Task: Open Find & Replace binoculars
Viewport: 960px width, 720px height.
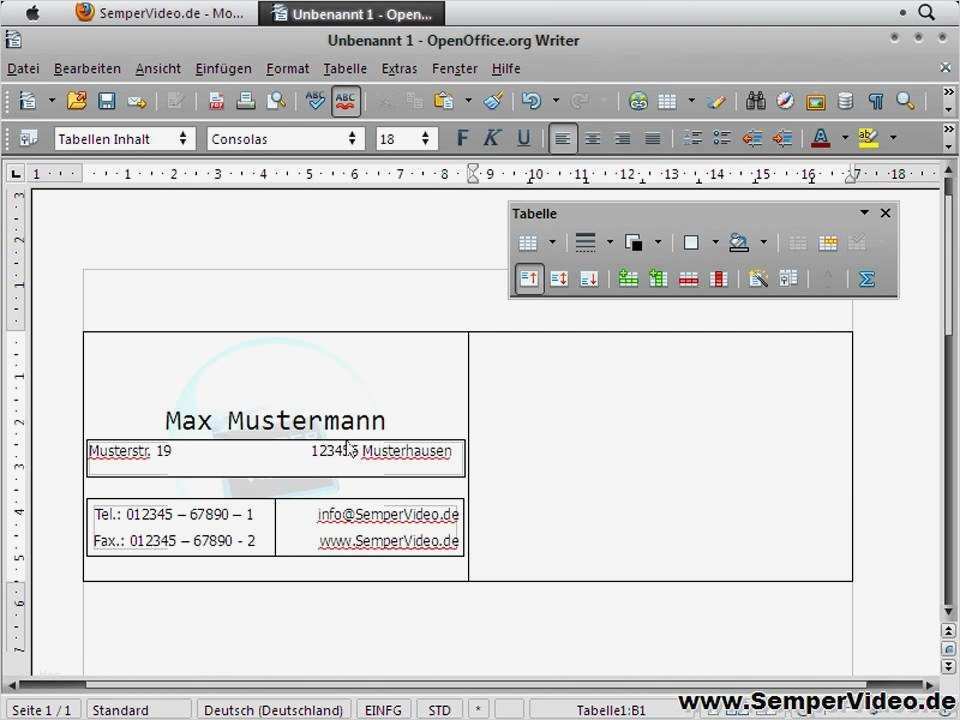Action: click(756, 101)
